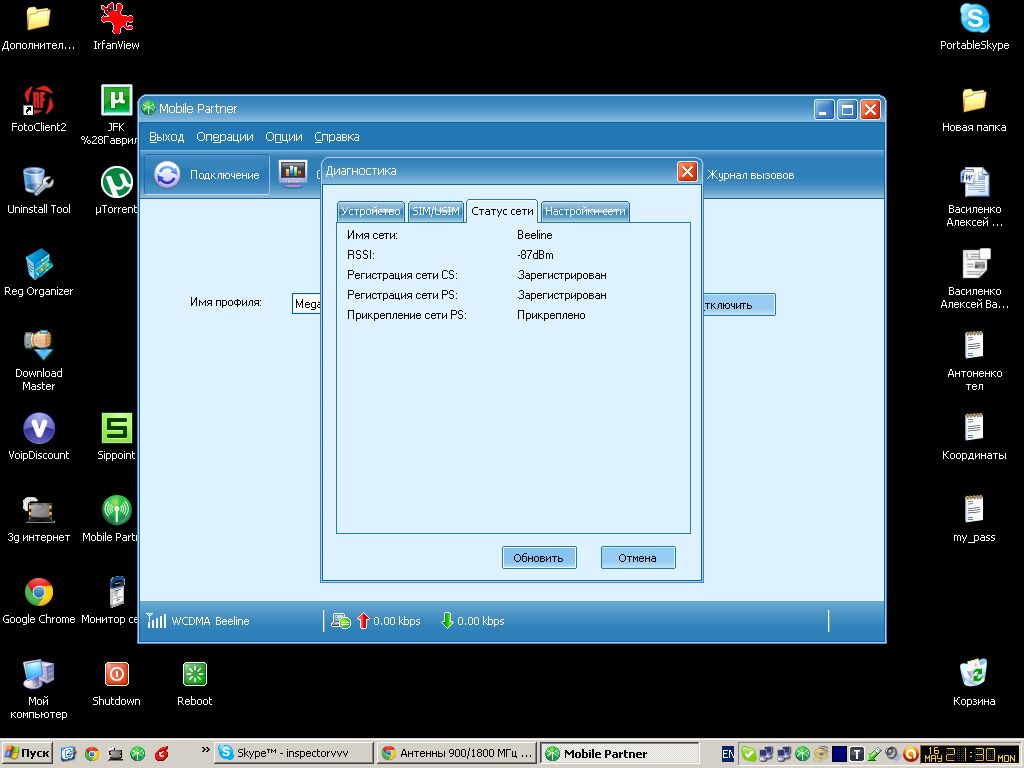Click the taskbar clock showing 21:30
Screen dimensions: 1024x768
970,754
